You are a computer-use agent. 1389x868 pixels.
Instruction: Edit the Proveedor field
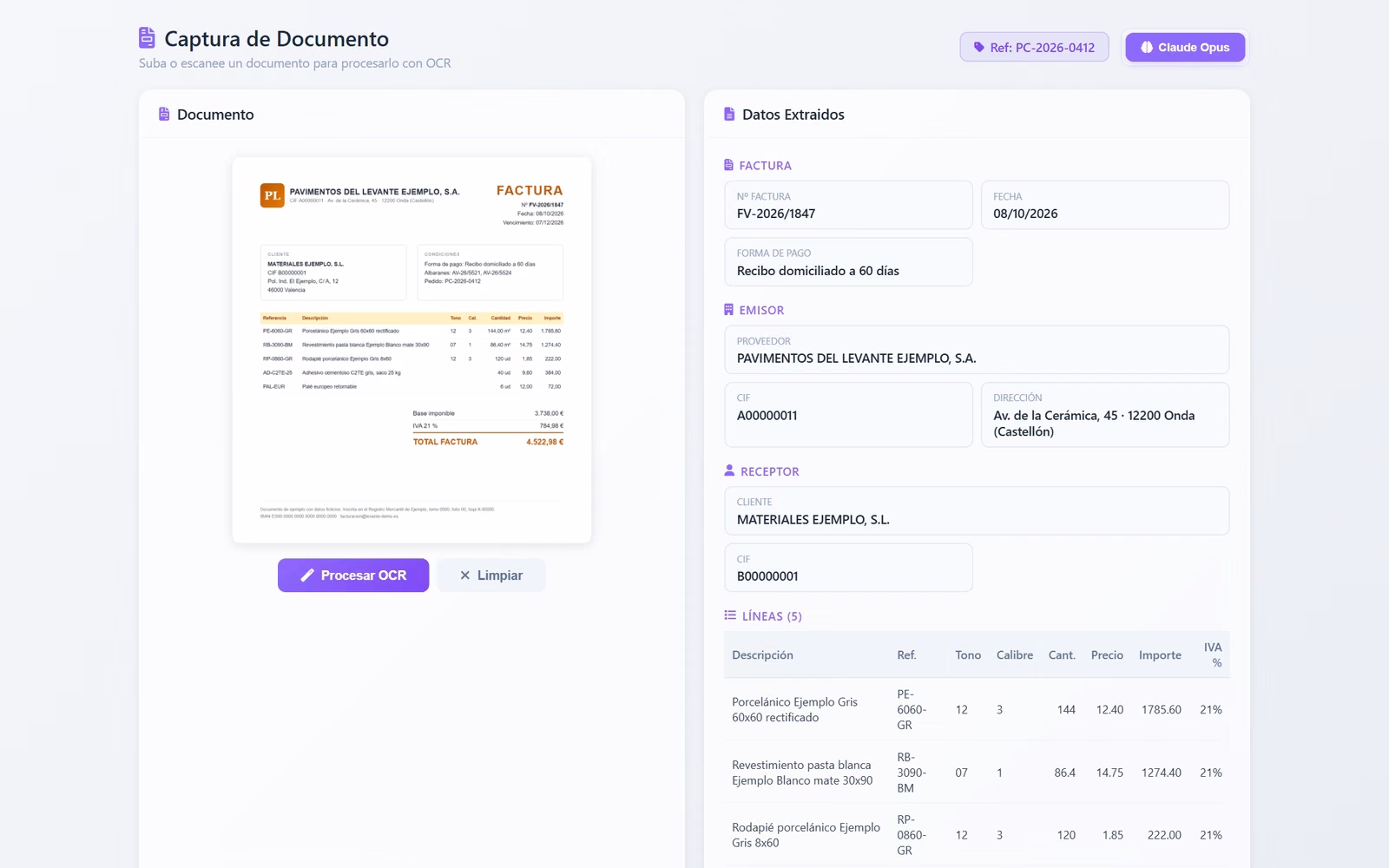click(977, 350)
